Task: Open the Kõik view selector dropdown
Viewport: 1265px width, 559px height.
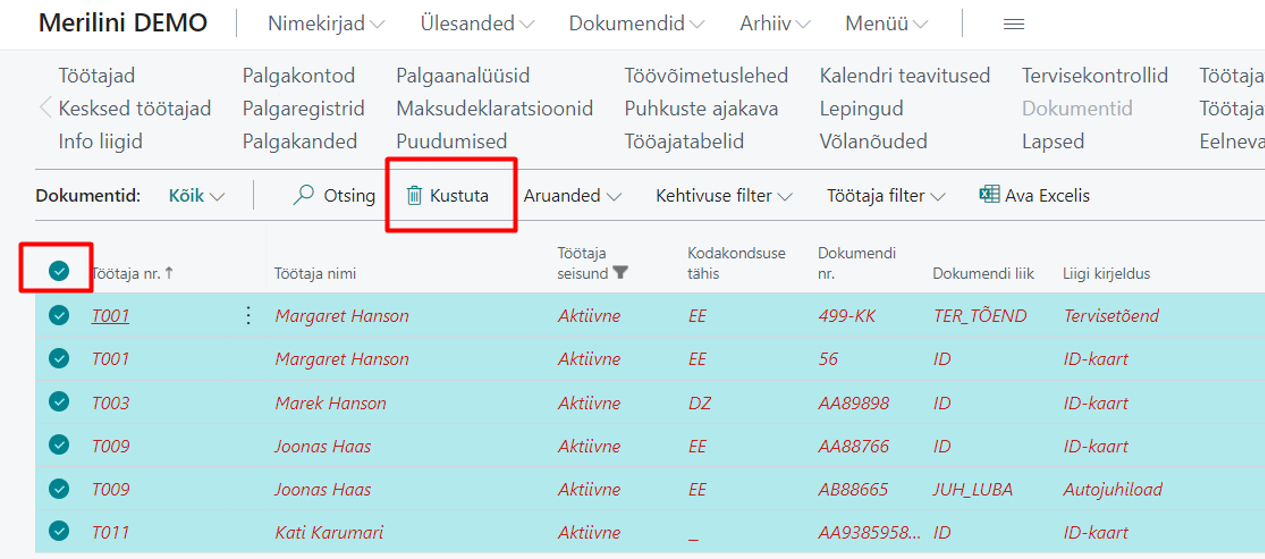Action: pos(197,196)
